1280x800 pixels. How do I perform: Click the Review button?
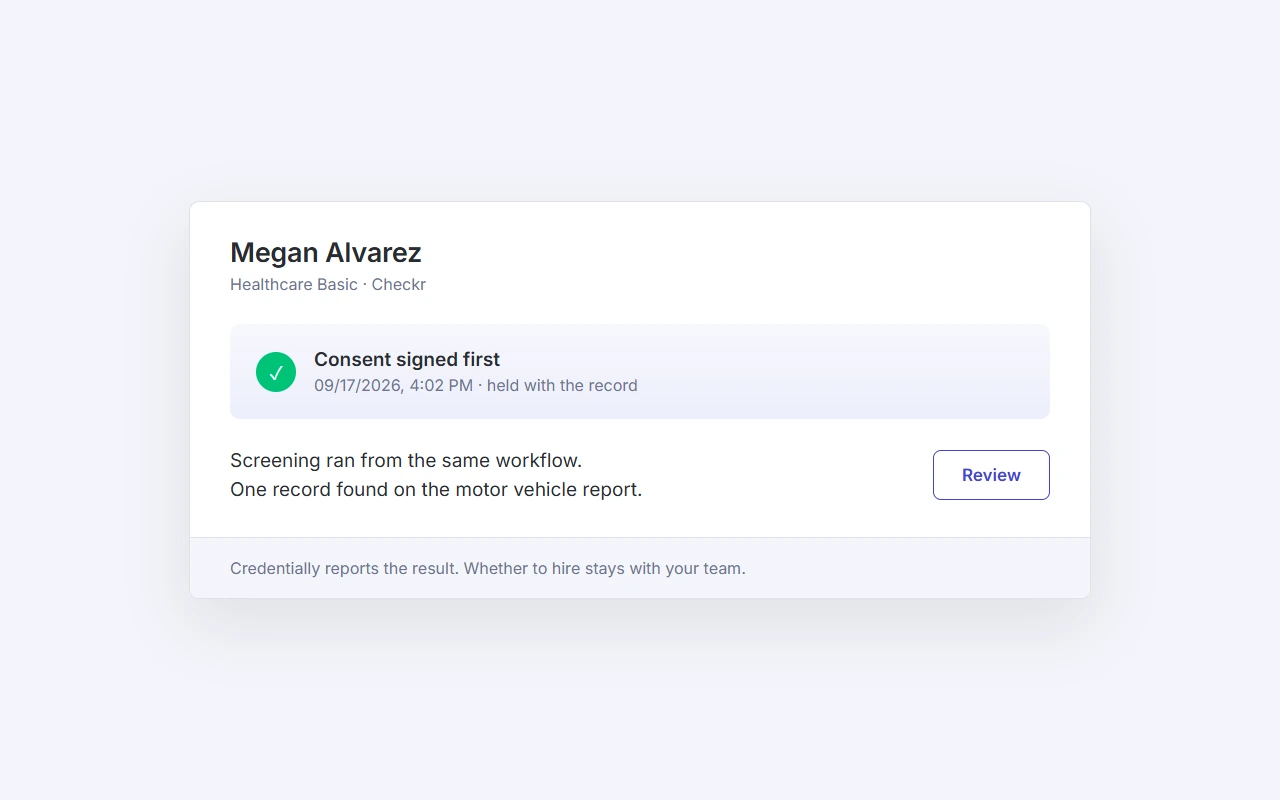tap(991, 475)
